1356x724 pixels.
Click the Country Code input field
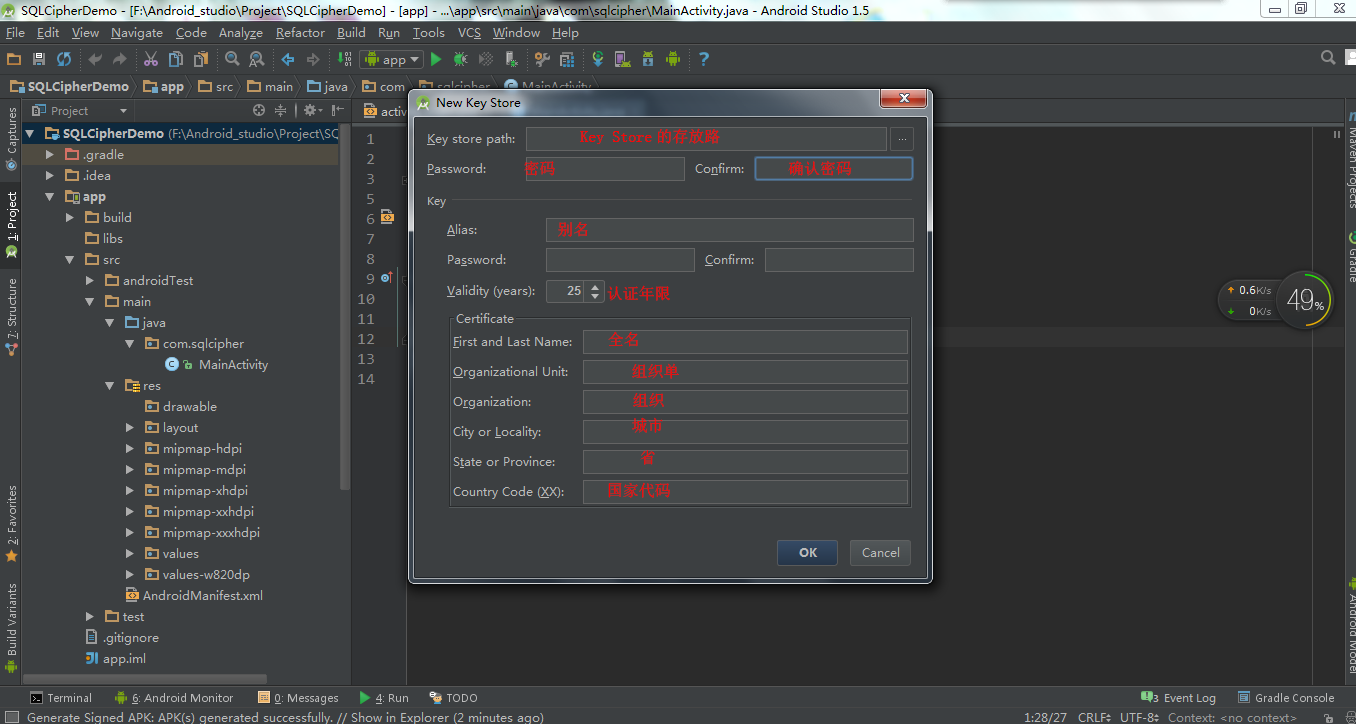pos(745,492)
